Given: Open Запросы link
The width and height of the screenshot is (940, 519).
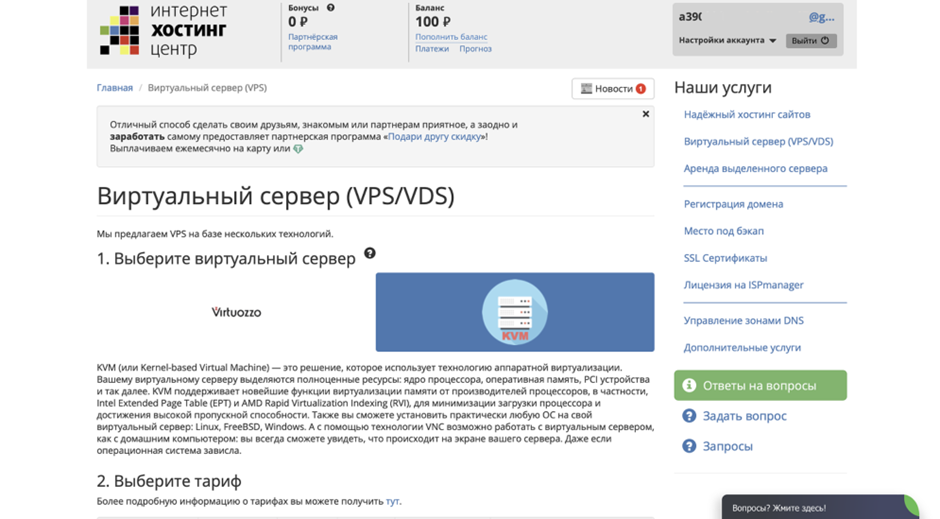Looking at the screenshot, I should [x=728, y=446].
